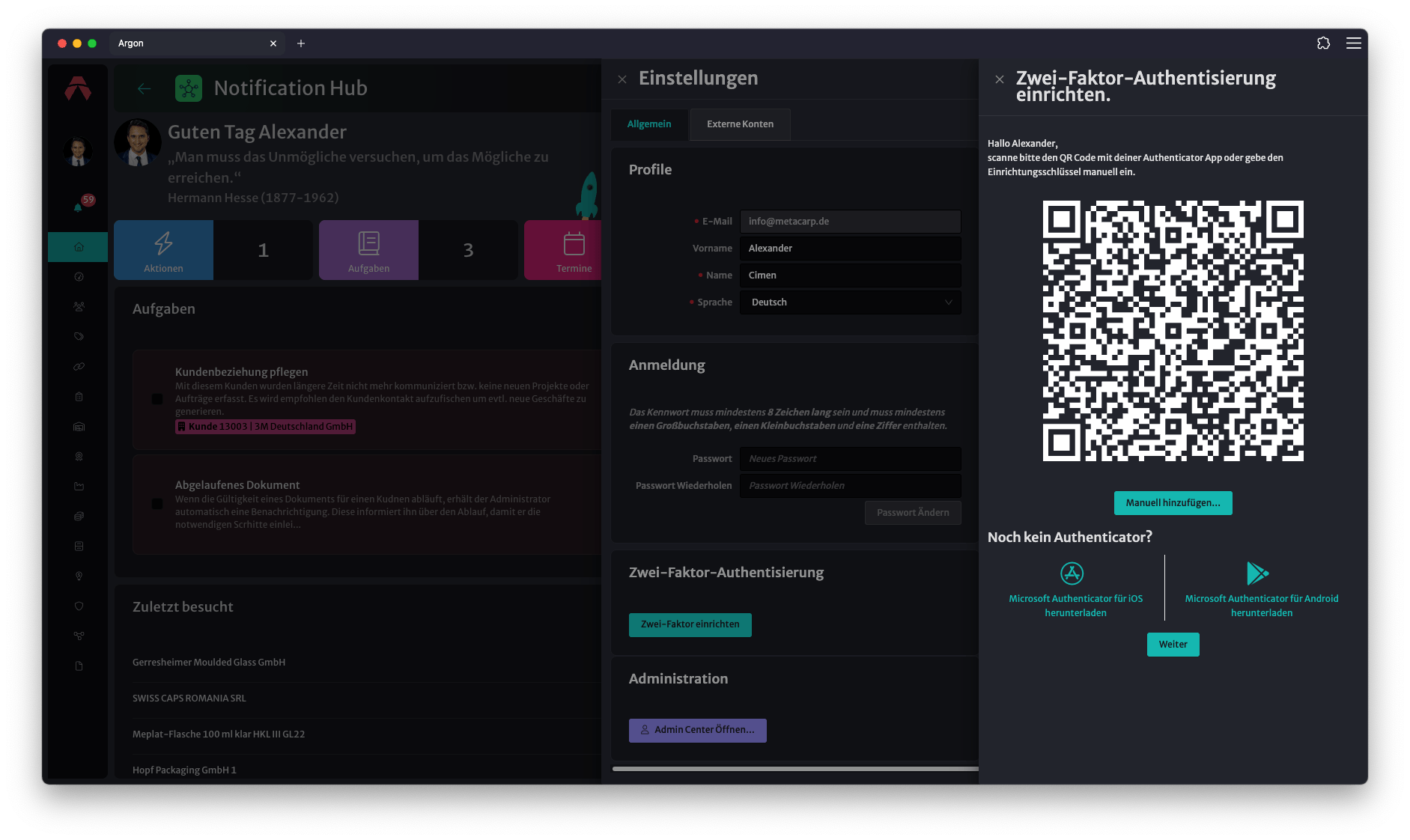
Task: Open the document file sidebar icon
Action: (x=79, y=666)
